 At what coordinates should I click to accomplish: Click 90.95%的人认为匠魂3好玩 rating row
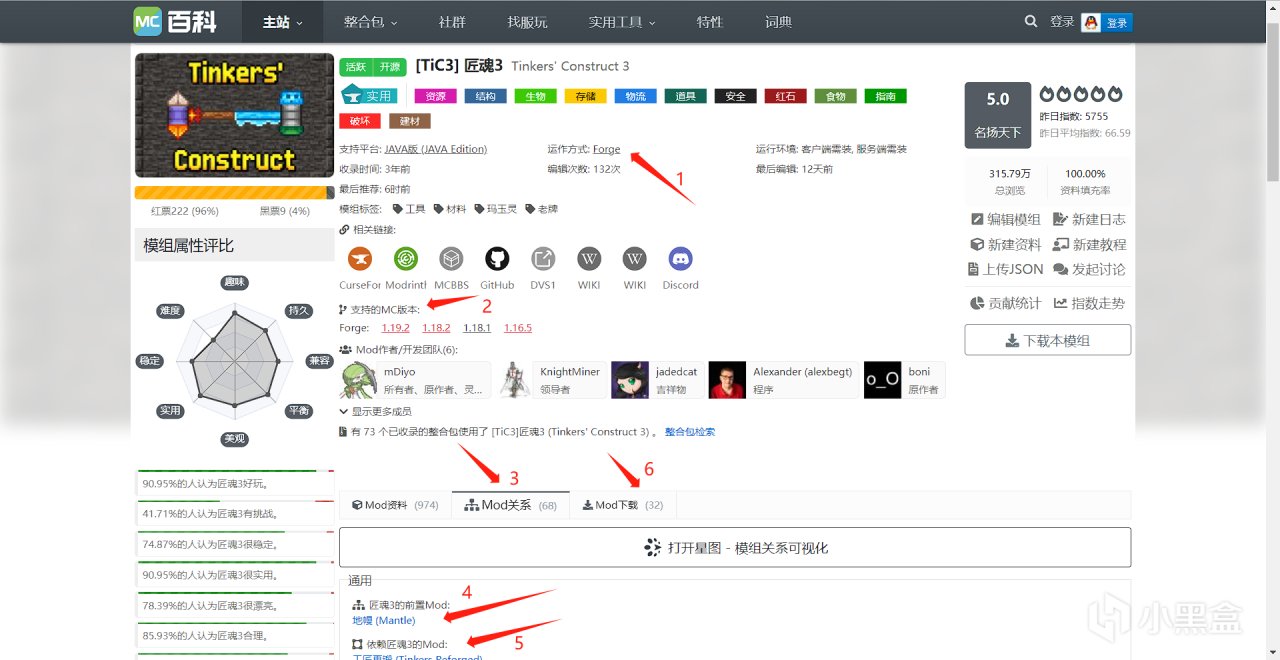point(236,483)
